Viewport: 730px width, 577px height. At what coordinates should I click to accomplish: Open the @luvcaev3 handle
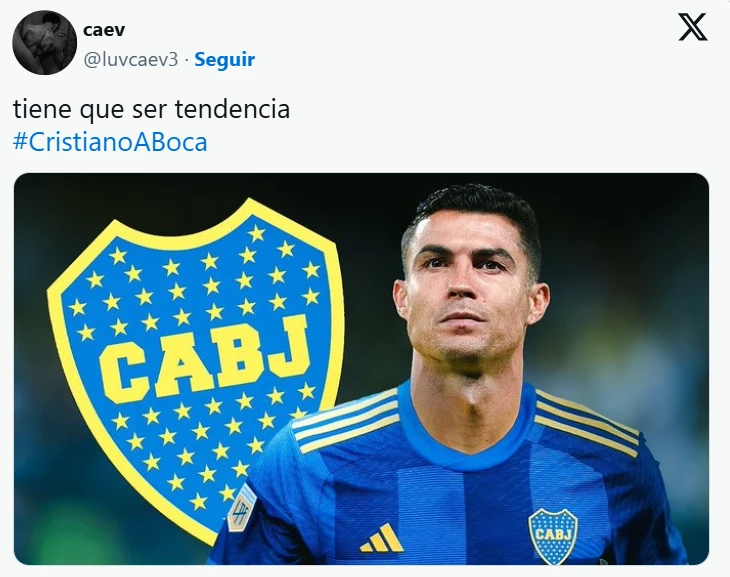(x=130, y=60)
